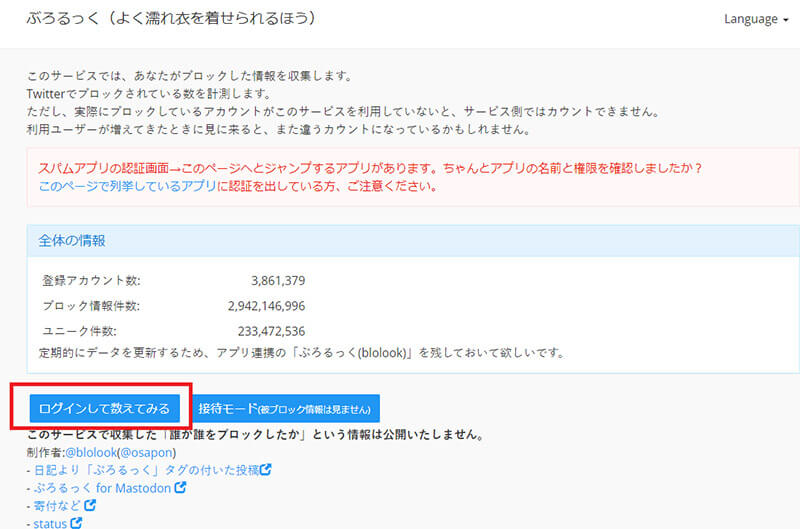Click the red スパムアプリの認証画面 warning text
The width and height of the screenshot is (800, 529).
[x=370, y=168]
